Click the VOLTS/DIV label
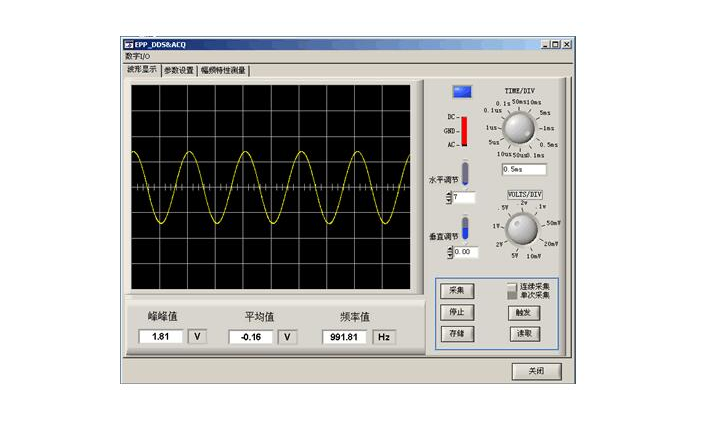 [524, 194]
